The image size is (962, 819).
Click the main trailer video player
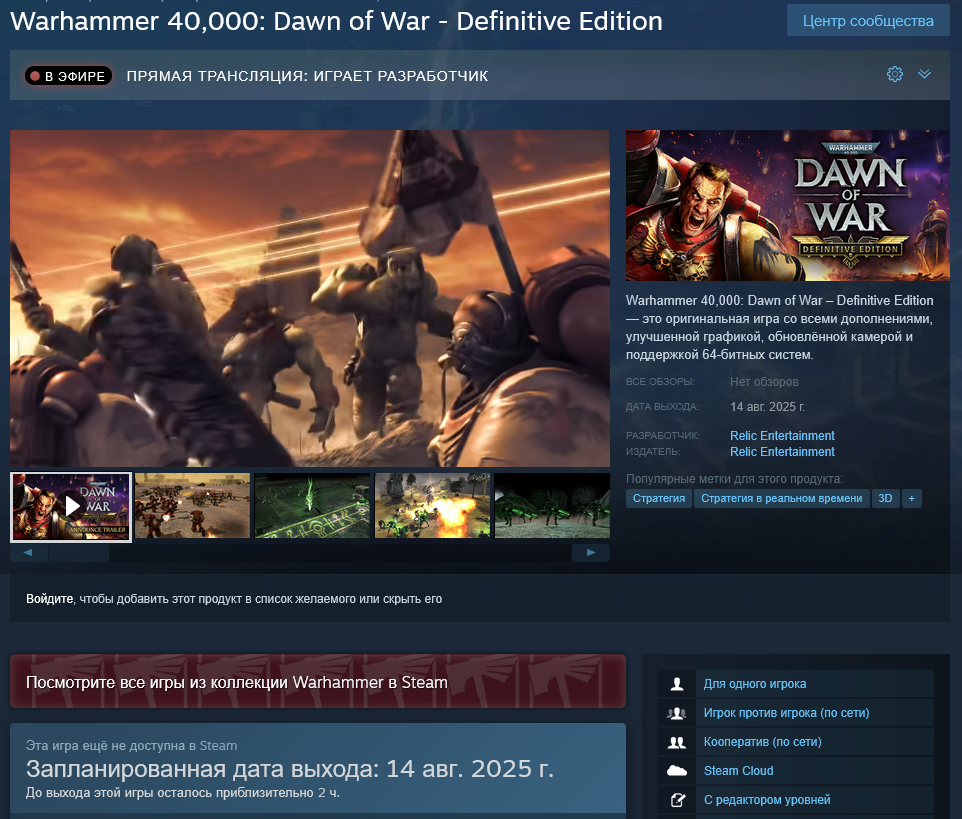(310, 298)
